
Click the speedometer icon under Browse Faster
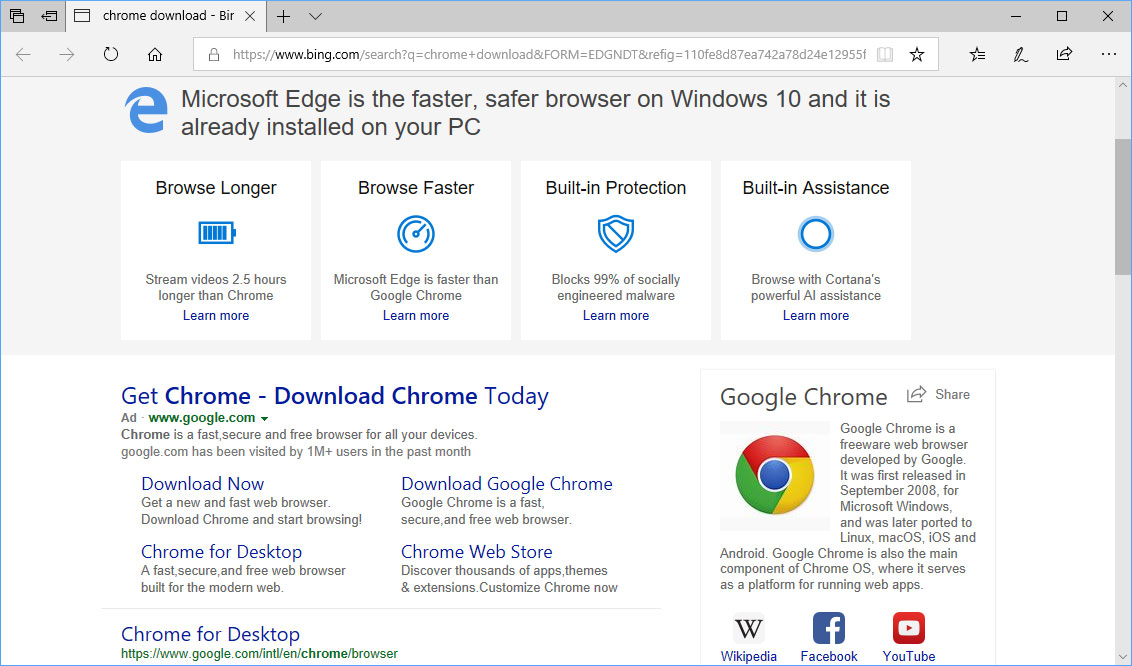click(416, 234)
